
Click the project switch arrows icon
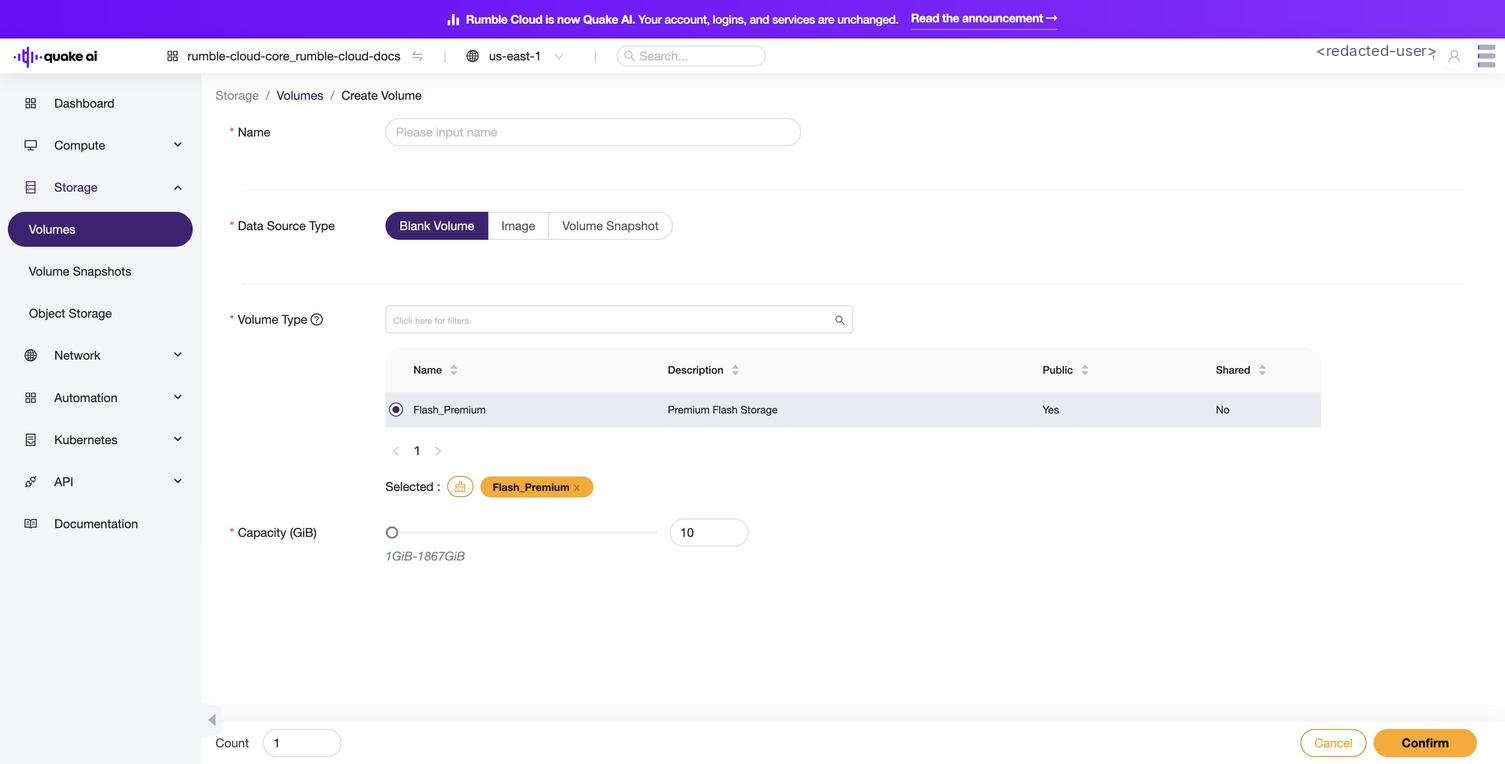[x=417, y=56]
